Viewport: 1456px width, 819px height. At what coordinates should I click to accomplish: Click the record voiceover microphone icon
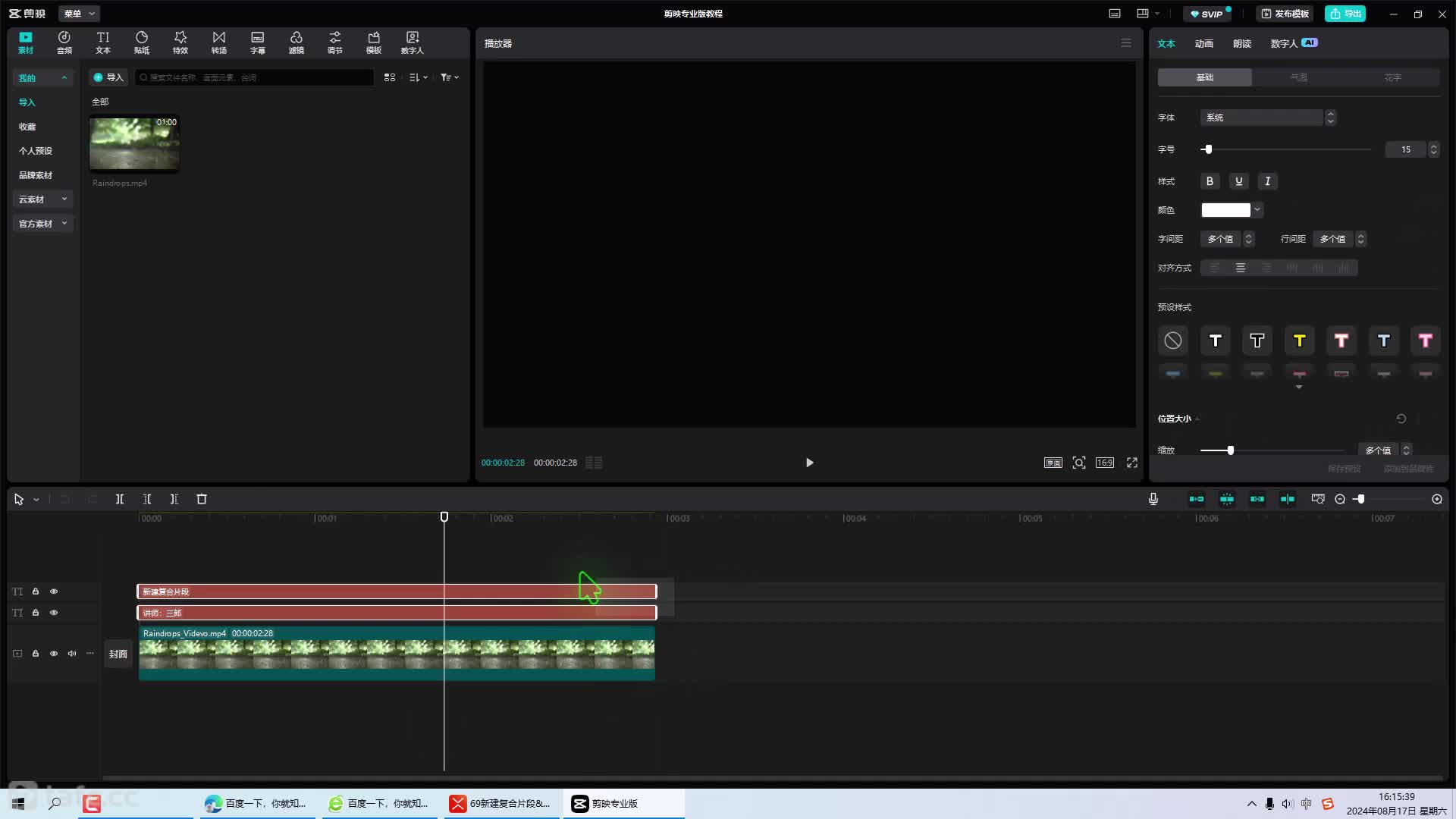1153,499
